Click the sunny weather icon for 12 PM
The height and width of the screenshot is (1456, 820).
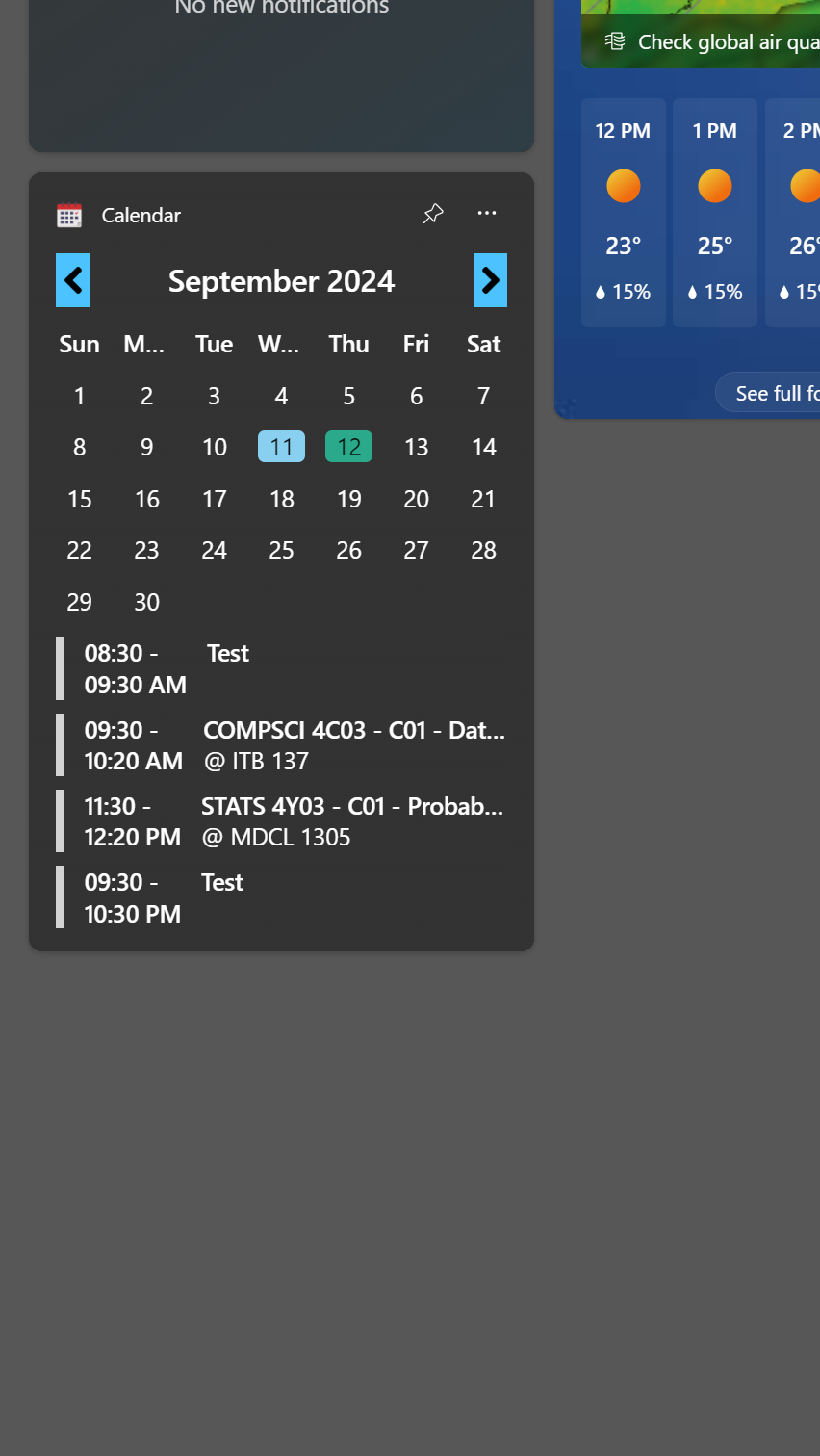624,185
